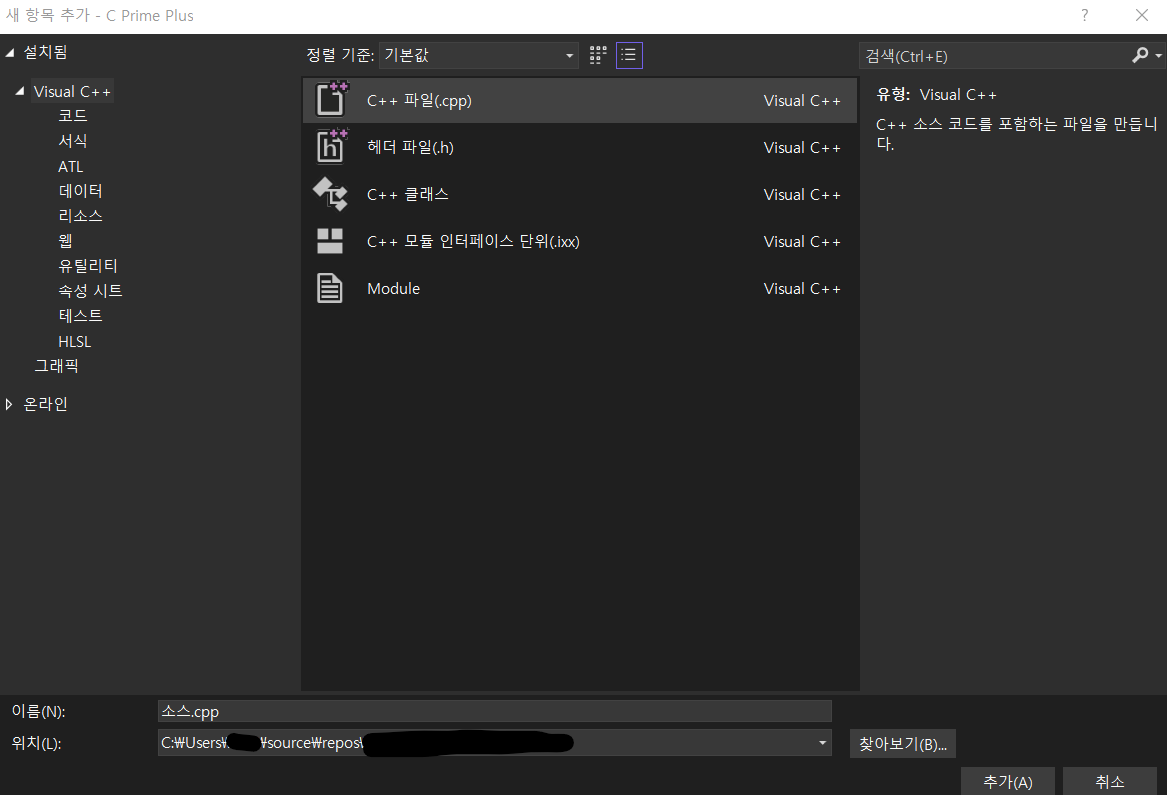Image resolution: width=1167 pixels, height=795 pixels.
Task: Select the 온라인 tree label
Action: (x=45, y=404)
